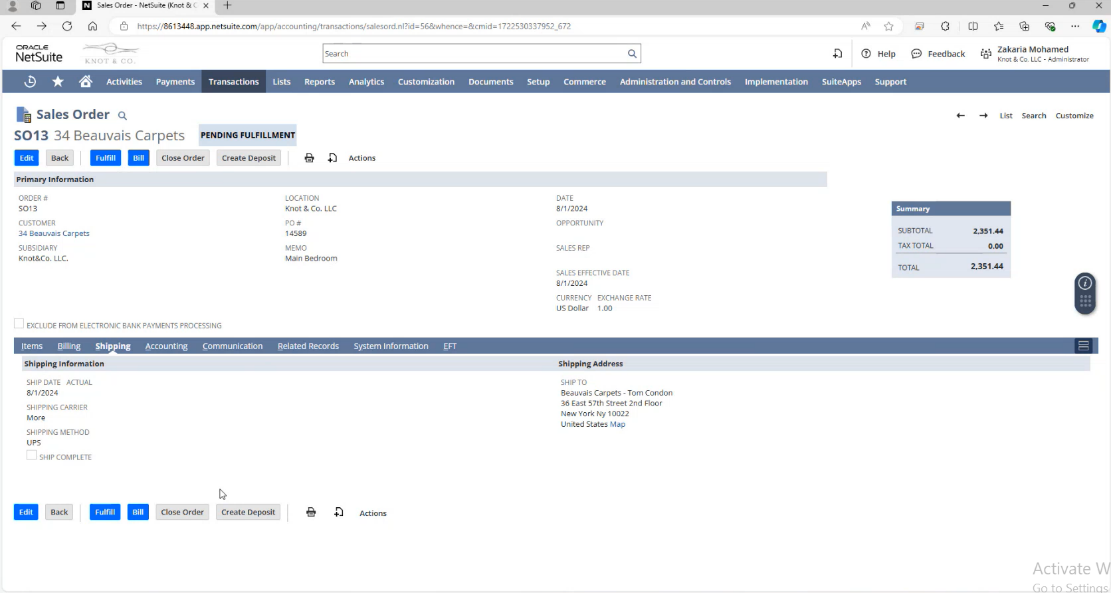Screen dimensions: 1111x593
Task: Open the 34 Beauvais Carpets customer link
Action: [54, 233]
